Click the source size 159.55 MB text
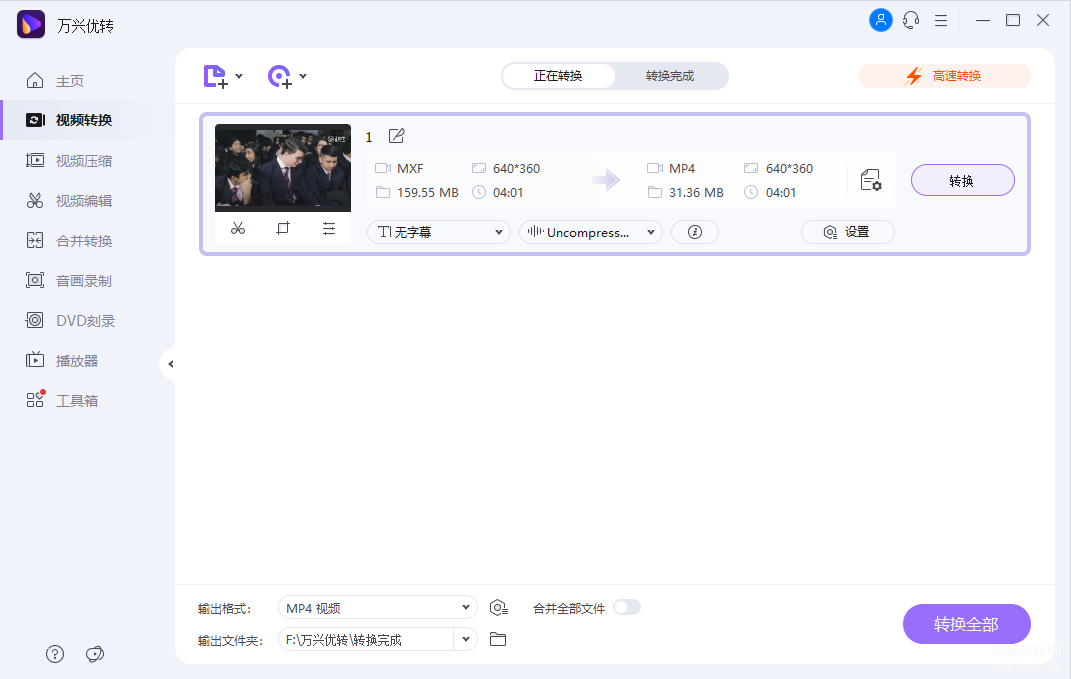1071x679 pixels. (428, 193)
